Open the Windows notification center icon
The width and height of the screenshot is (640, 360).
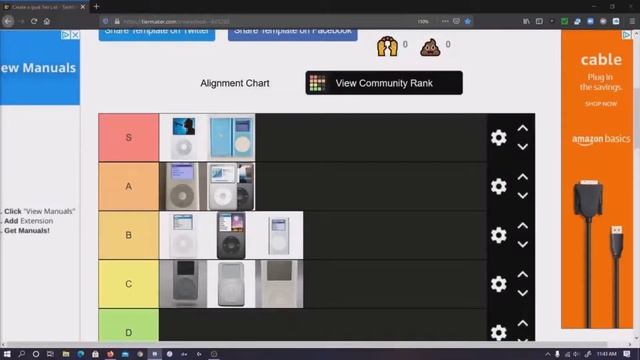click(627, 354)
